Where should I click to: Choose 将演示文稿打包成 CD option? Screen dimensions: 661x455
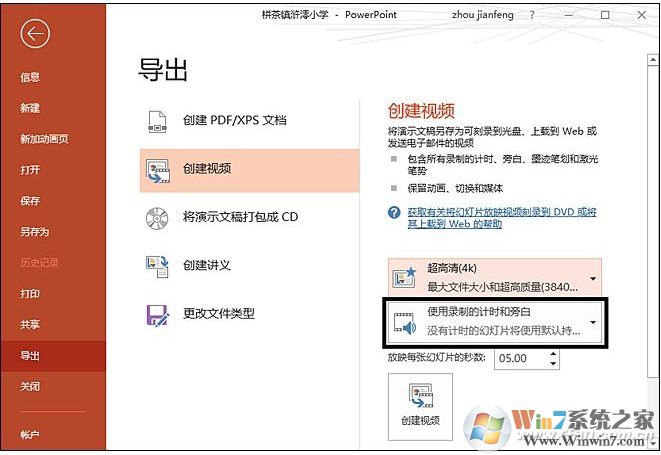pos(250,218)
